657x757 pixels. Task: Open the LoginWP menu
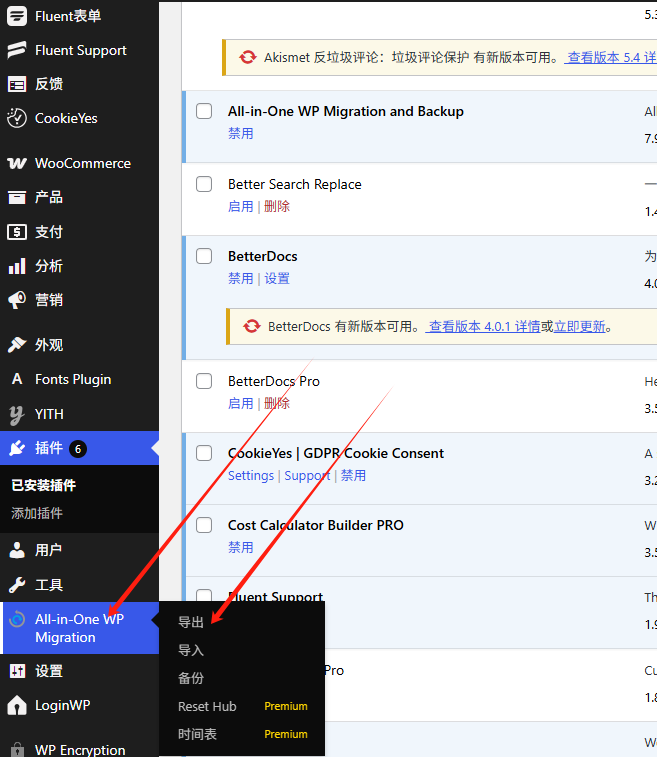click(x=79, y=705)
